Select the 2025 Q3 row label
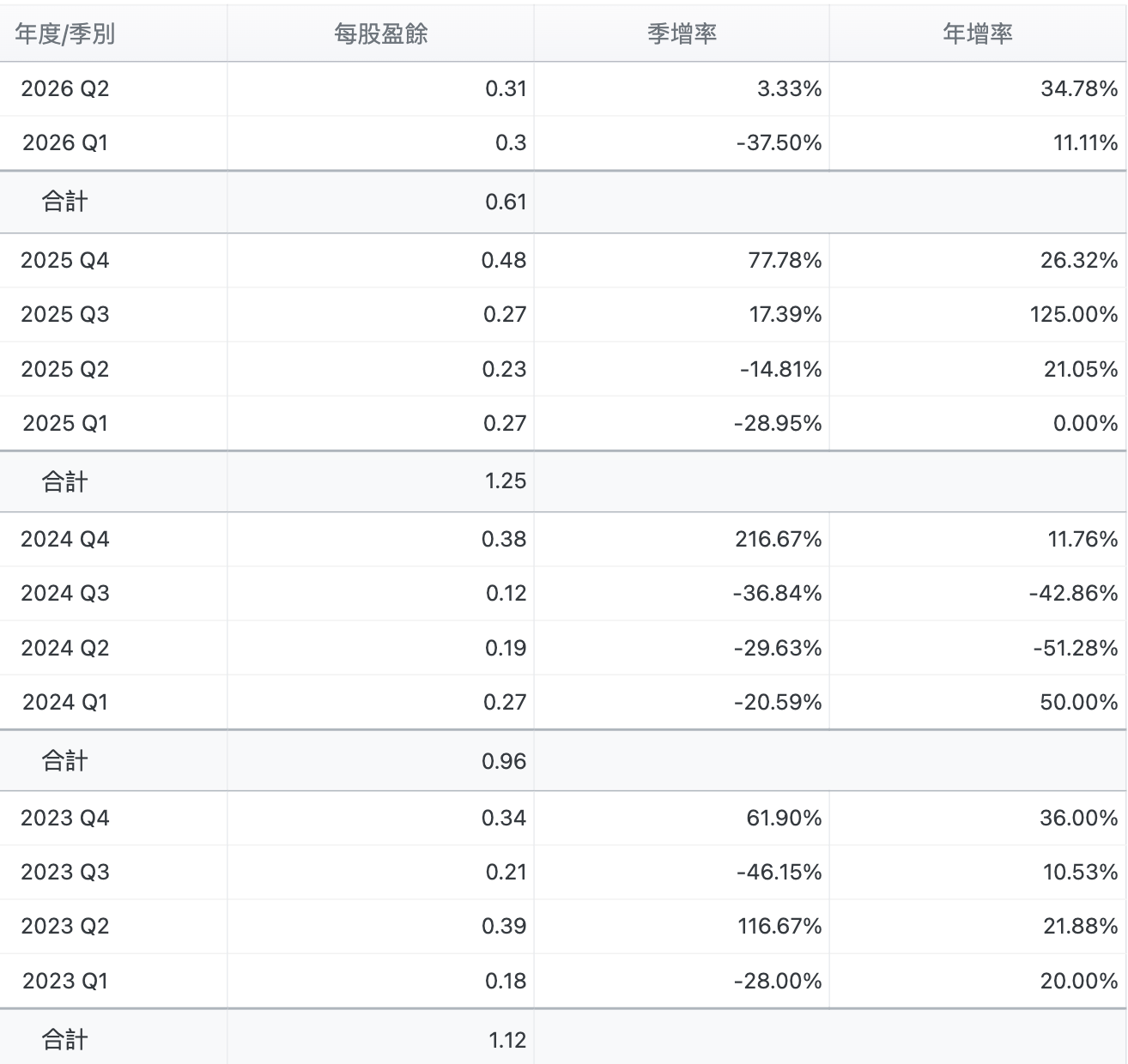Screen dimensions: 1128x1064 [x=65, y=314]
